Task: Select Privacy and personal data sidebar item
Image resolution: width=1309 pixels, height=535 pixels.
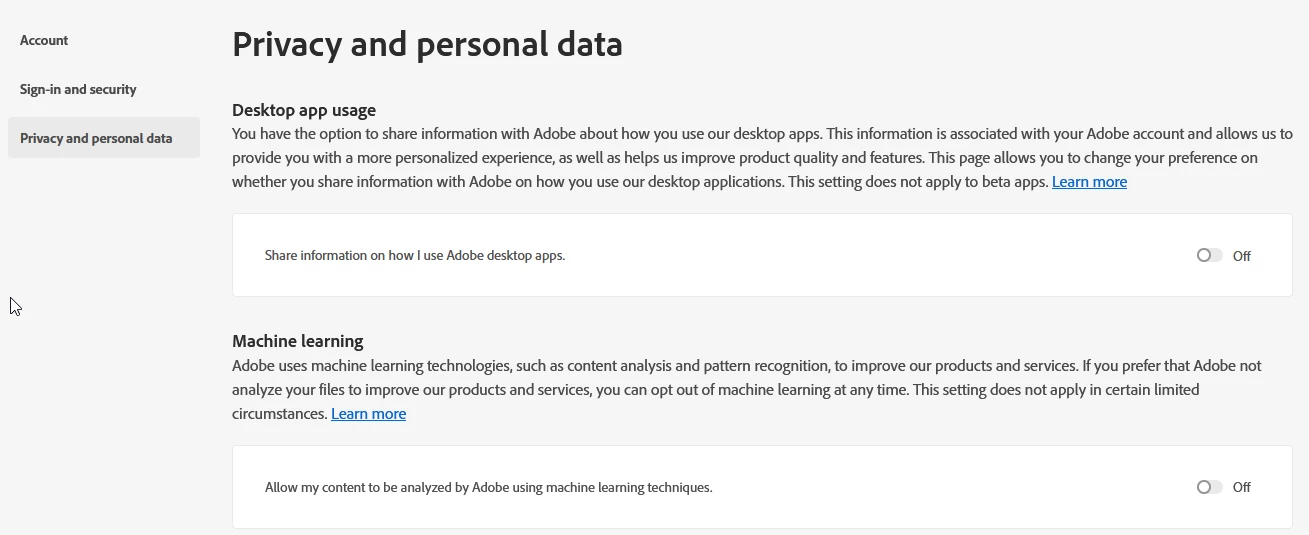Action: (x=96, y=139)
